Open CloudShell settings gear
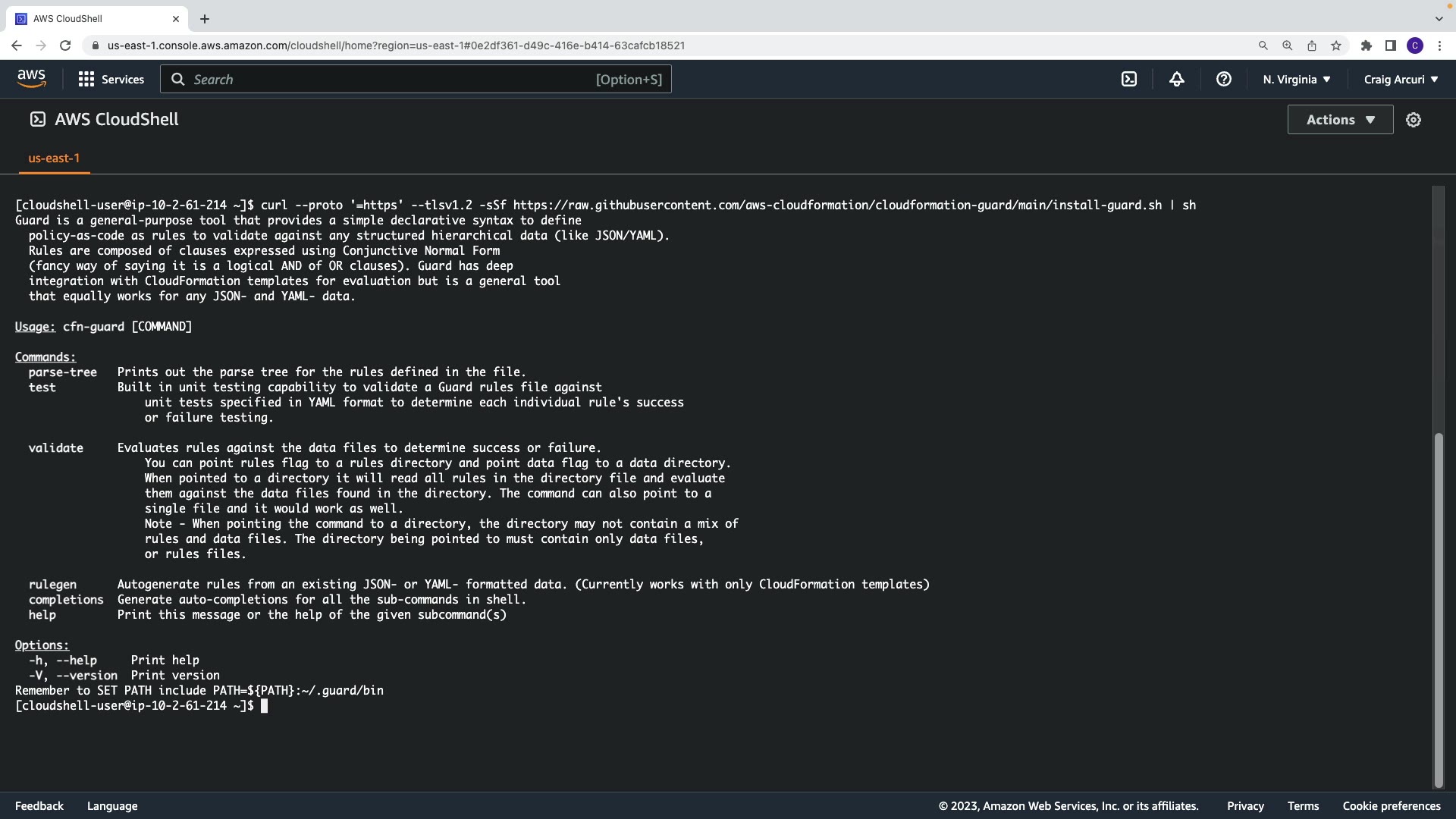Viewport: 1456px width, 819px height. coord(1413,120)
